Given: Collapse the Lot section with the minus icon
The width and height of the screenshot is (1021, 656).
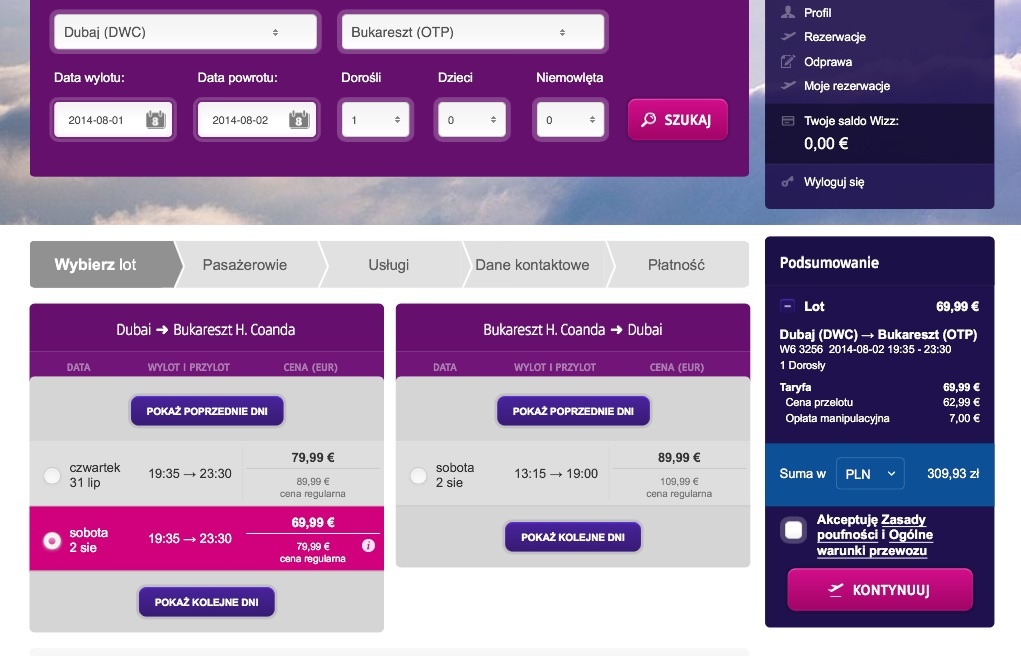Looking at the screenshot, I should [x=787, y=306].
